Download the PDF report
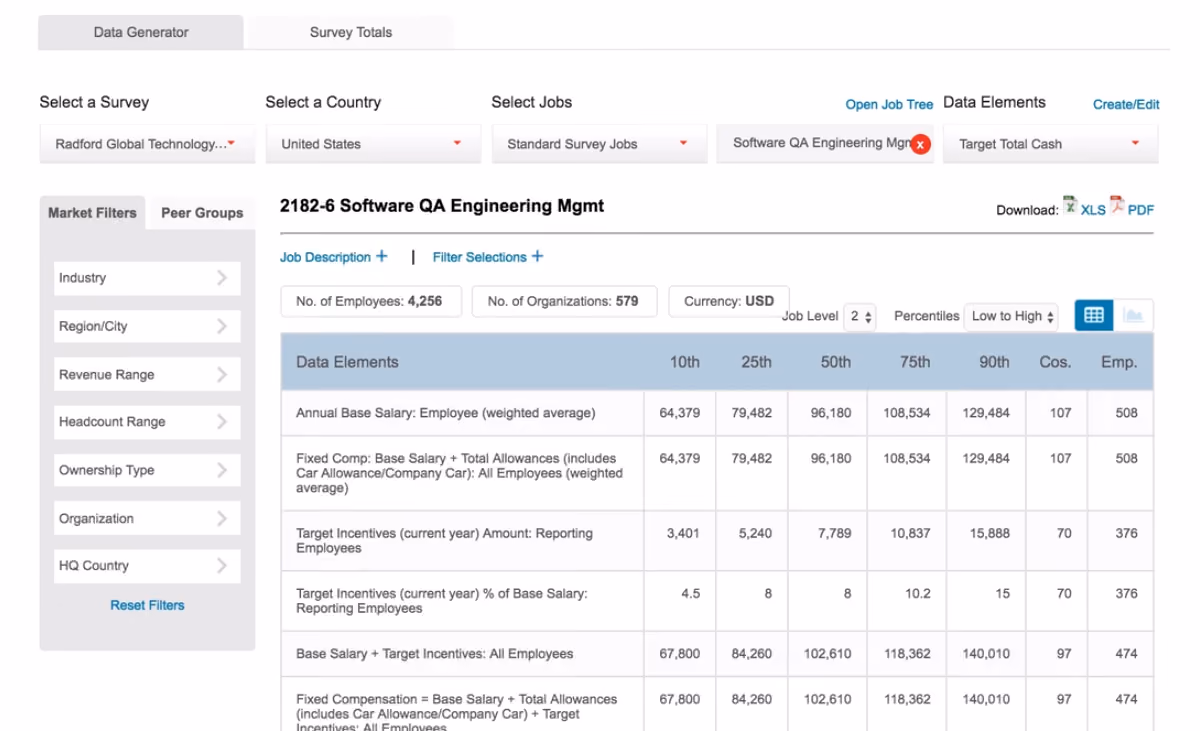Image resolution: width=1200 pixels, height=731 pixels. 1131,207
